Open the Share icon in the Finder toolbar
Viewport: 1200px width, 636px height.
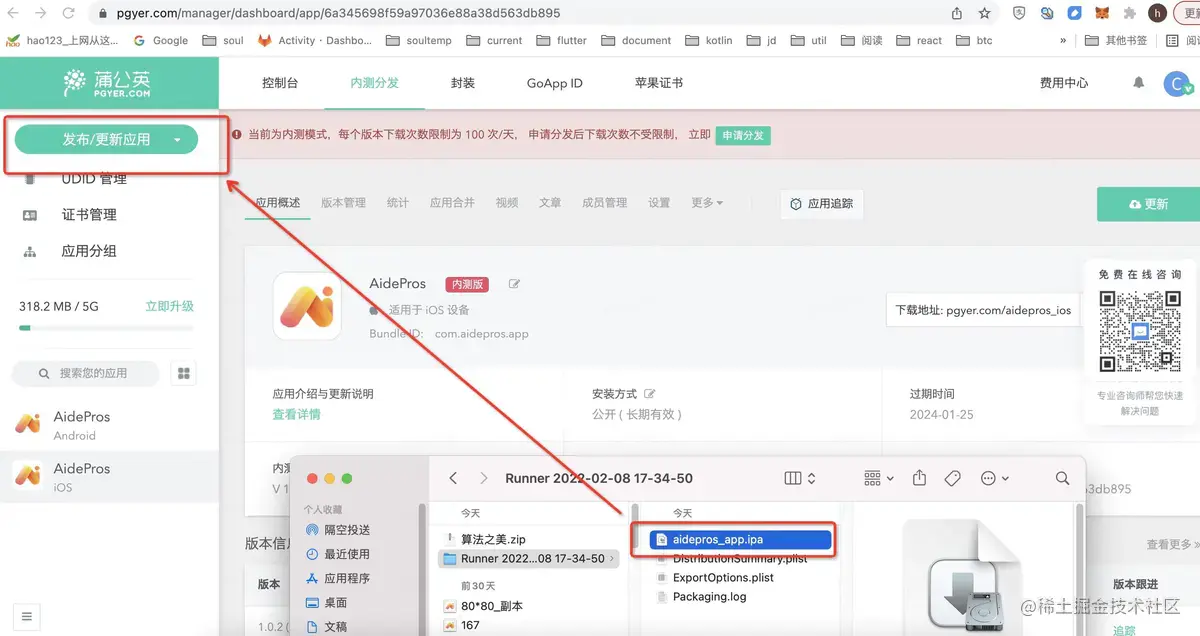click(x=919, y=478)
